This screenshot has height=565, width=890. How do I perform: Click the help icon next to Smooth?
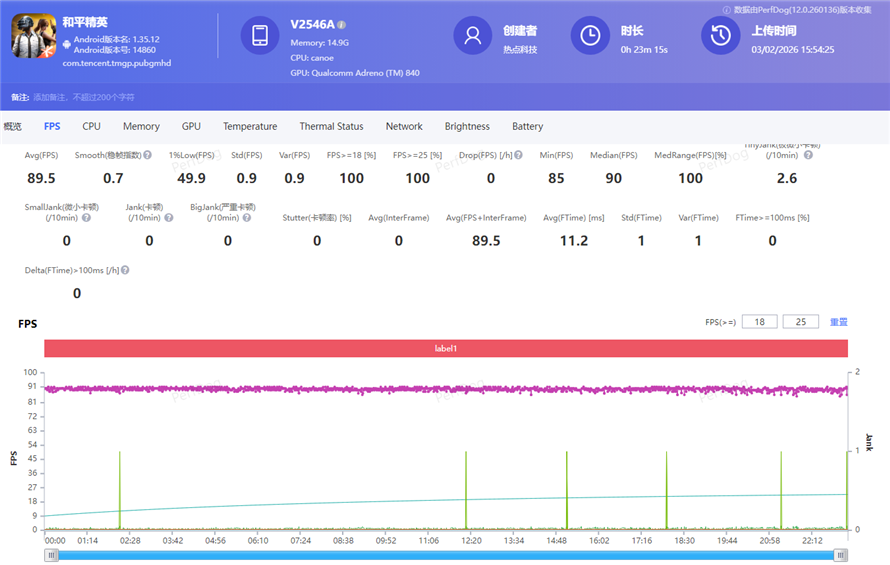(x=147, y=155)
